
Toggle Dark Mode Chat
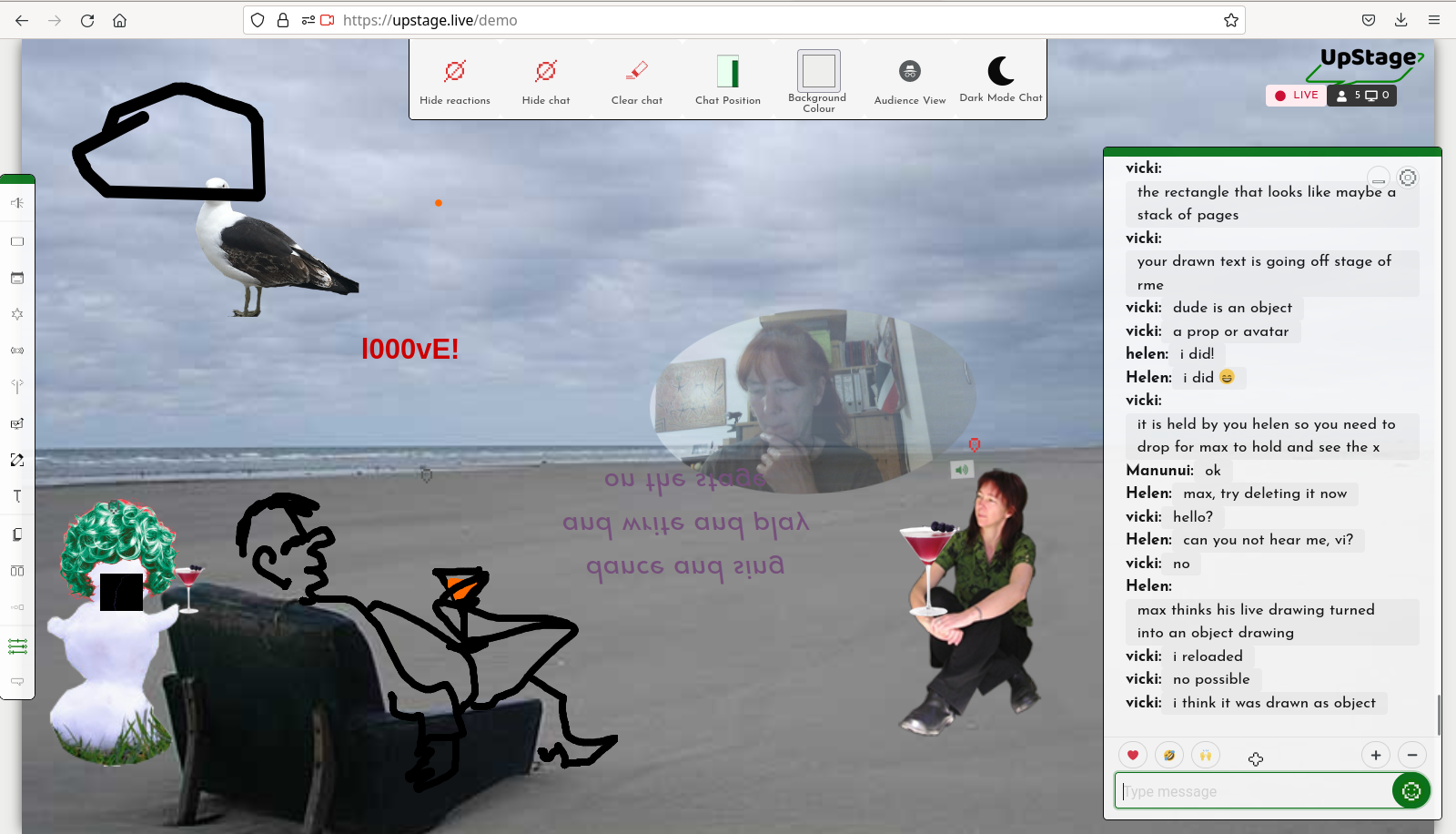pyautogui.click(x=1000, y=71)
